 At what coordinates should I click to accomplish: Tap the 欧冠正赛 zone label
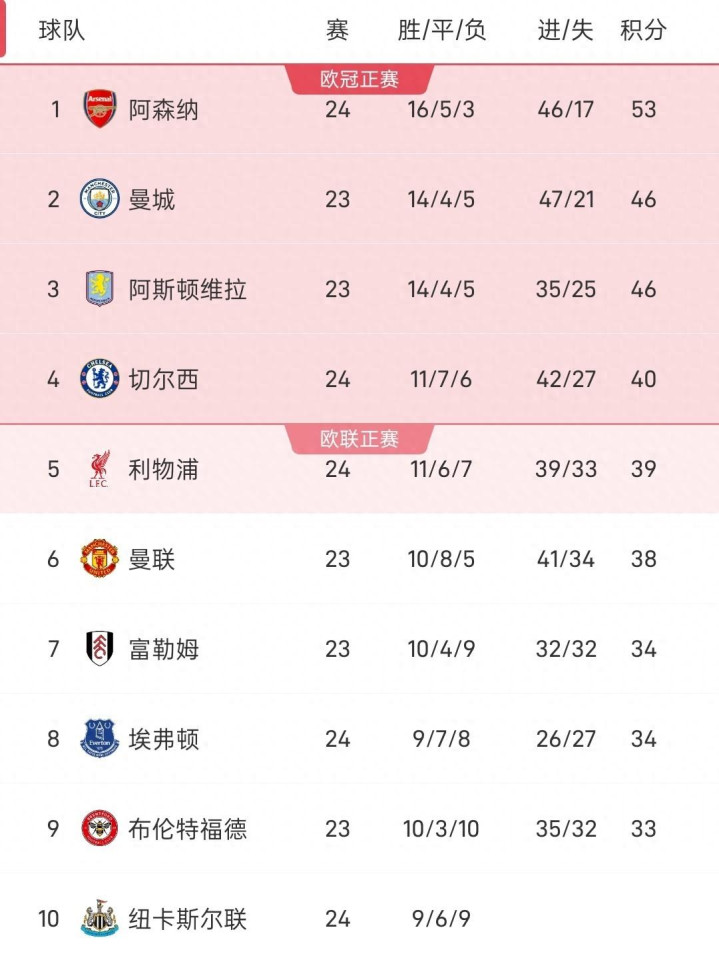tap(360, 79)
